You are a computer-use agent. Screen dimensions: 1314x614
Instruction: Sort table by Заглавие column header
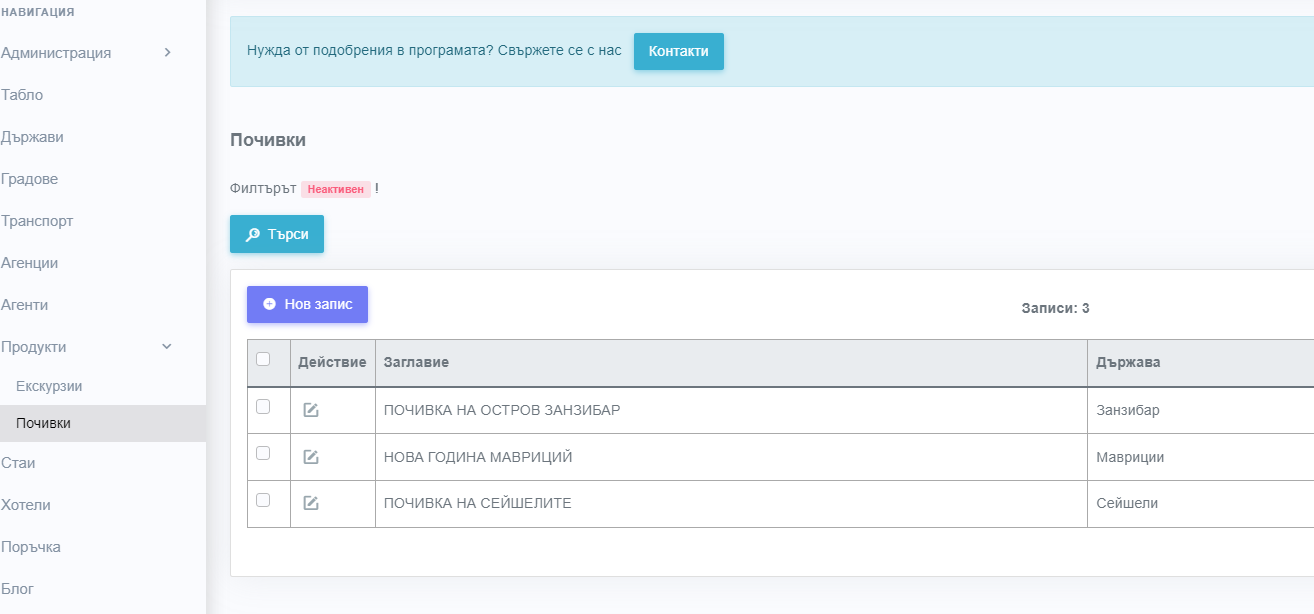tap(416, 362)
